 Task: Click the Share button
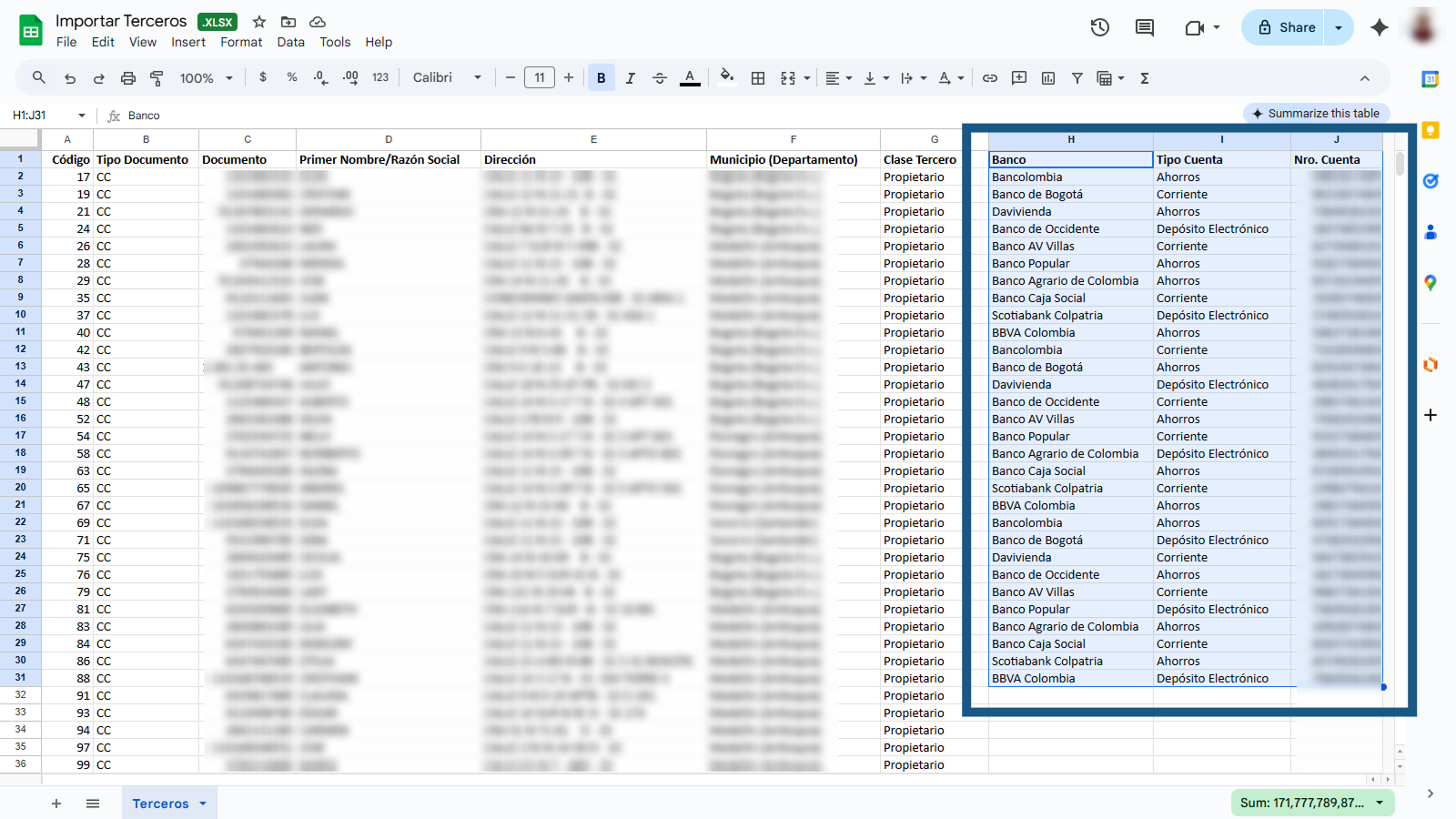tap(1283, 27)
